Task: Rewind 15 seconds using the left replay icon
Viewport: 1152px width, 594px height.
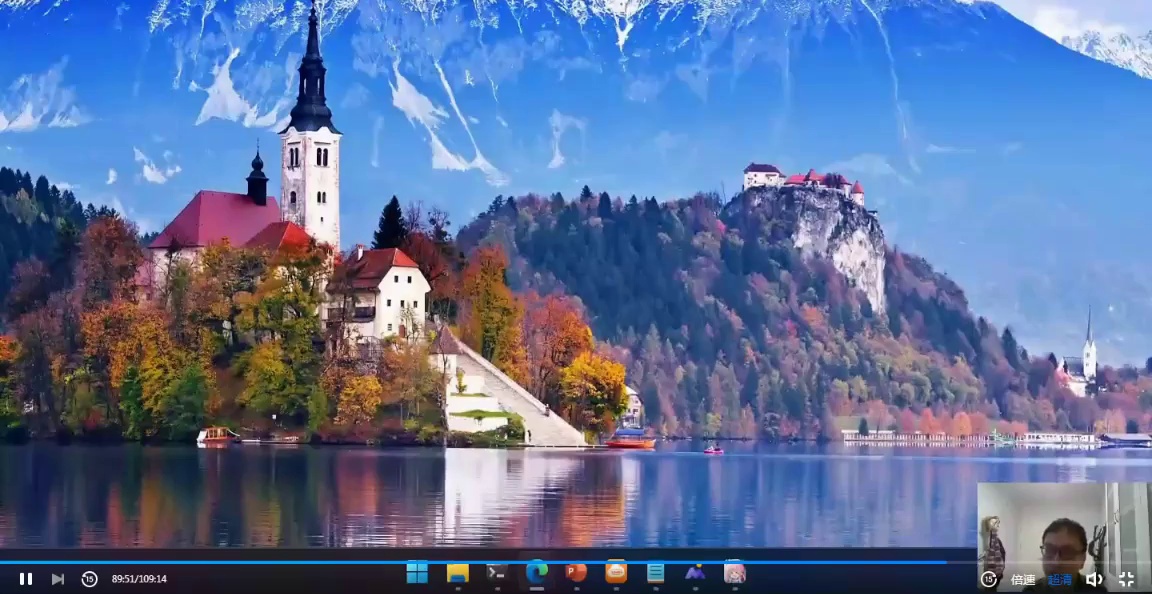Action: click(x=89, y=579)
